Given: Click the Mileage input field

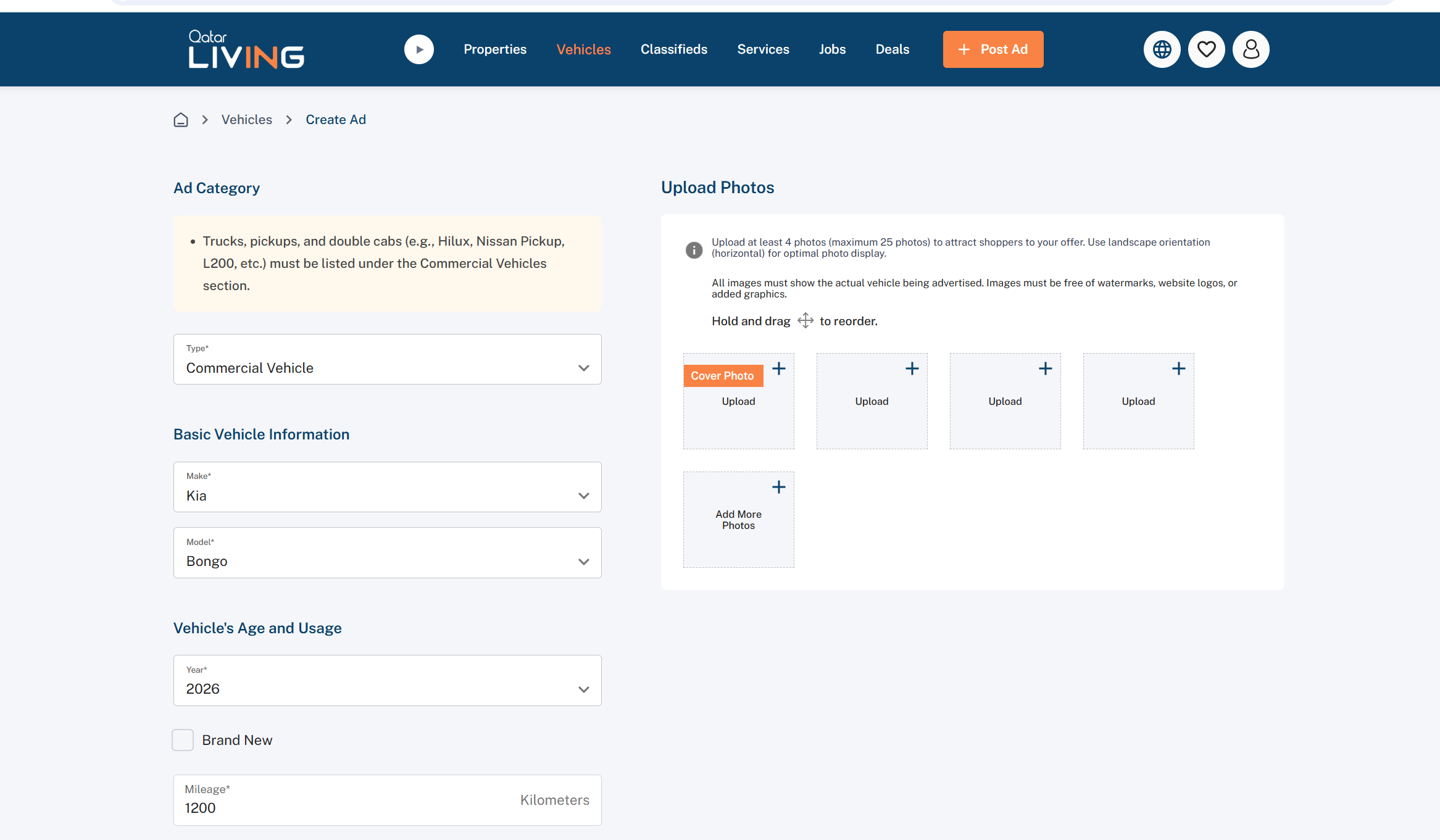Looking at the screenshot, I should pyautogui.click(x=388, y=800).
